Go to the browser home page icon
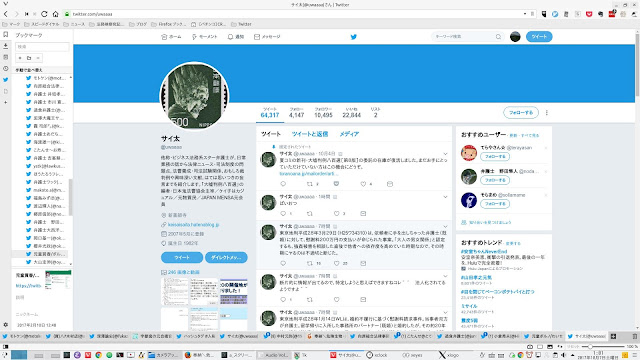 pyautogui.click(x=56, y=14)
